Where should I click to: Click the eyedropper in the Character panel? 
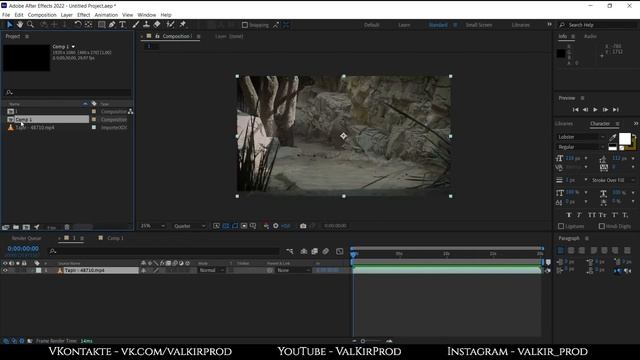(612, 138)
